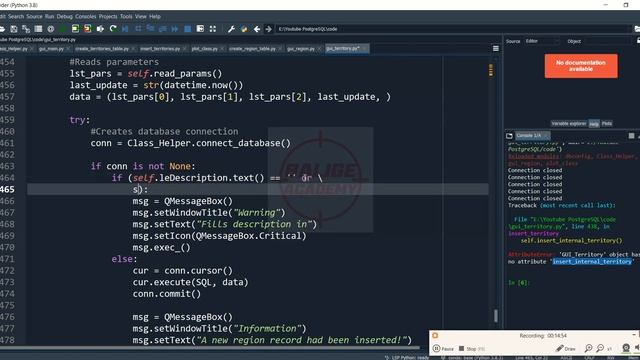Open the Tools menu
Screen dimensions: 640x360
(x=126, y=16)
